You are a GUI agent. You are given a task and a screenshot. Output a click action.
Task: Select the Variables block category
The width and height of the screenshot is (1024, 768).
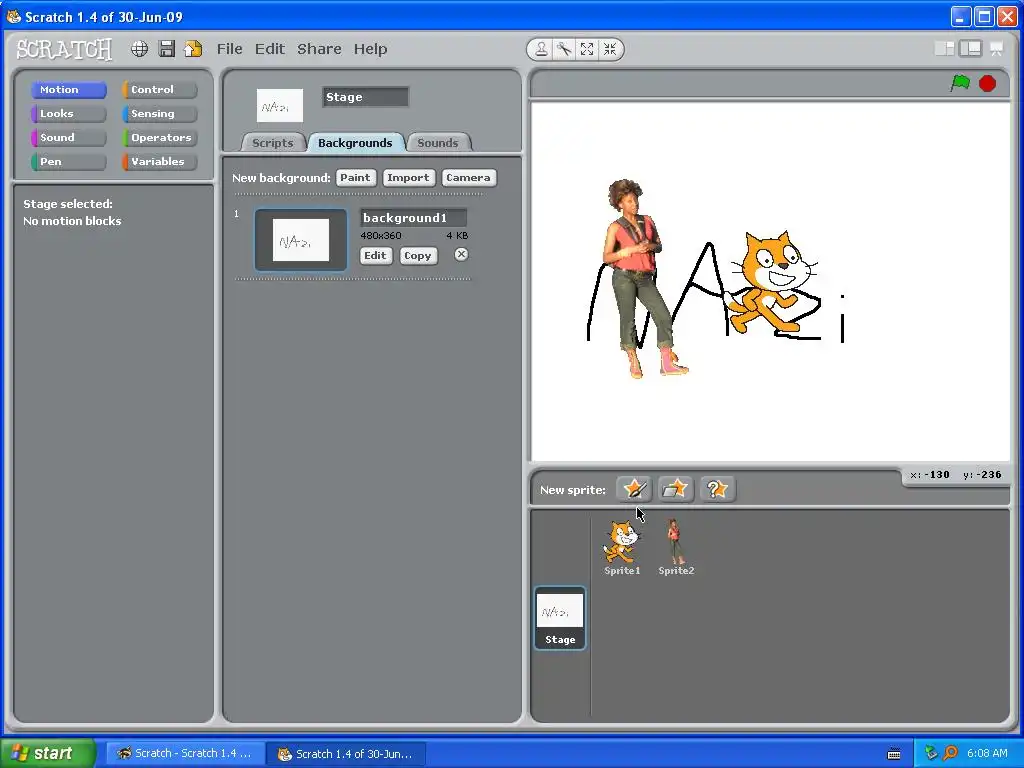159,161
